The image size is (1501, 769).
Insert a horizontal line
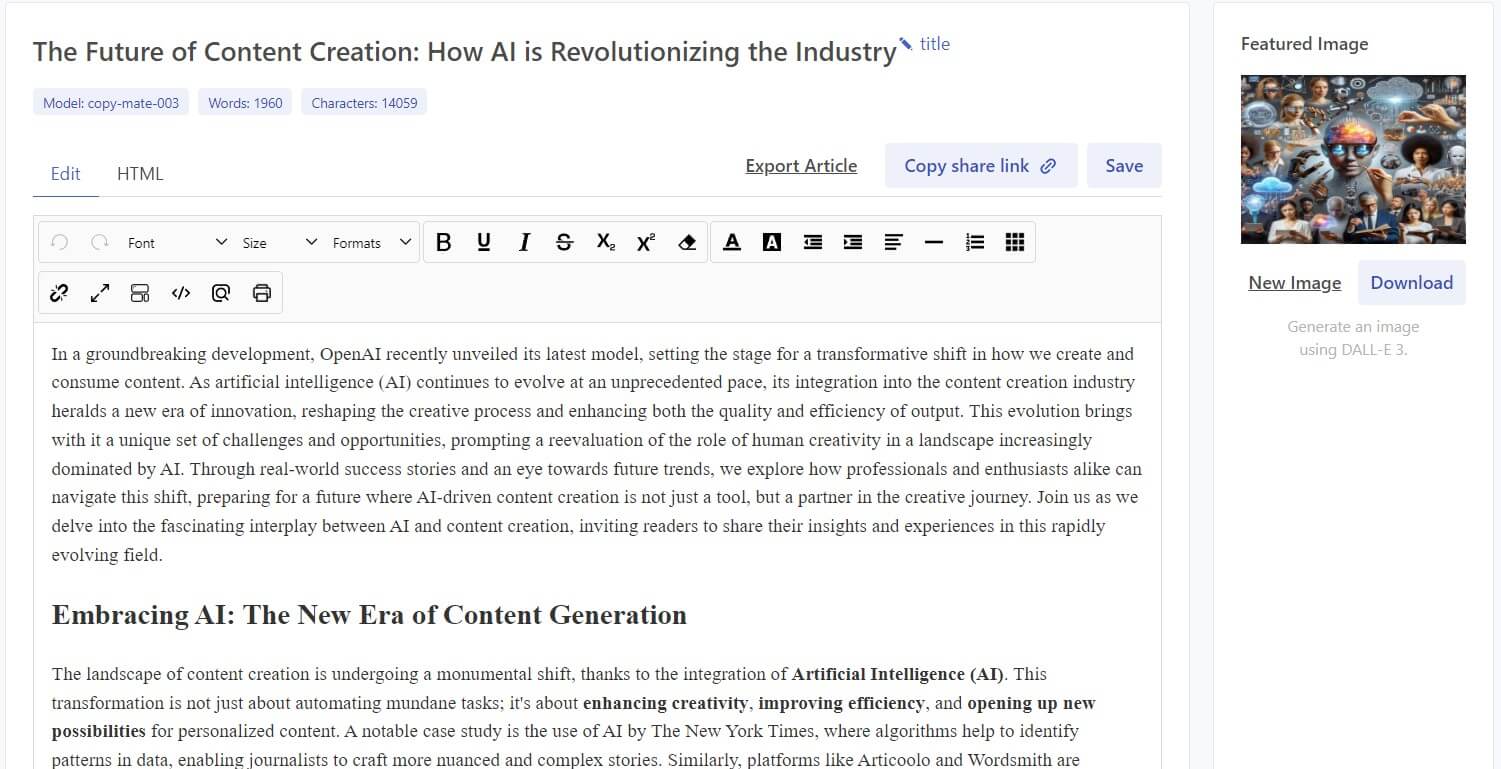pyautogui.click(x=934, y=242)
